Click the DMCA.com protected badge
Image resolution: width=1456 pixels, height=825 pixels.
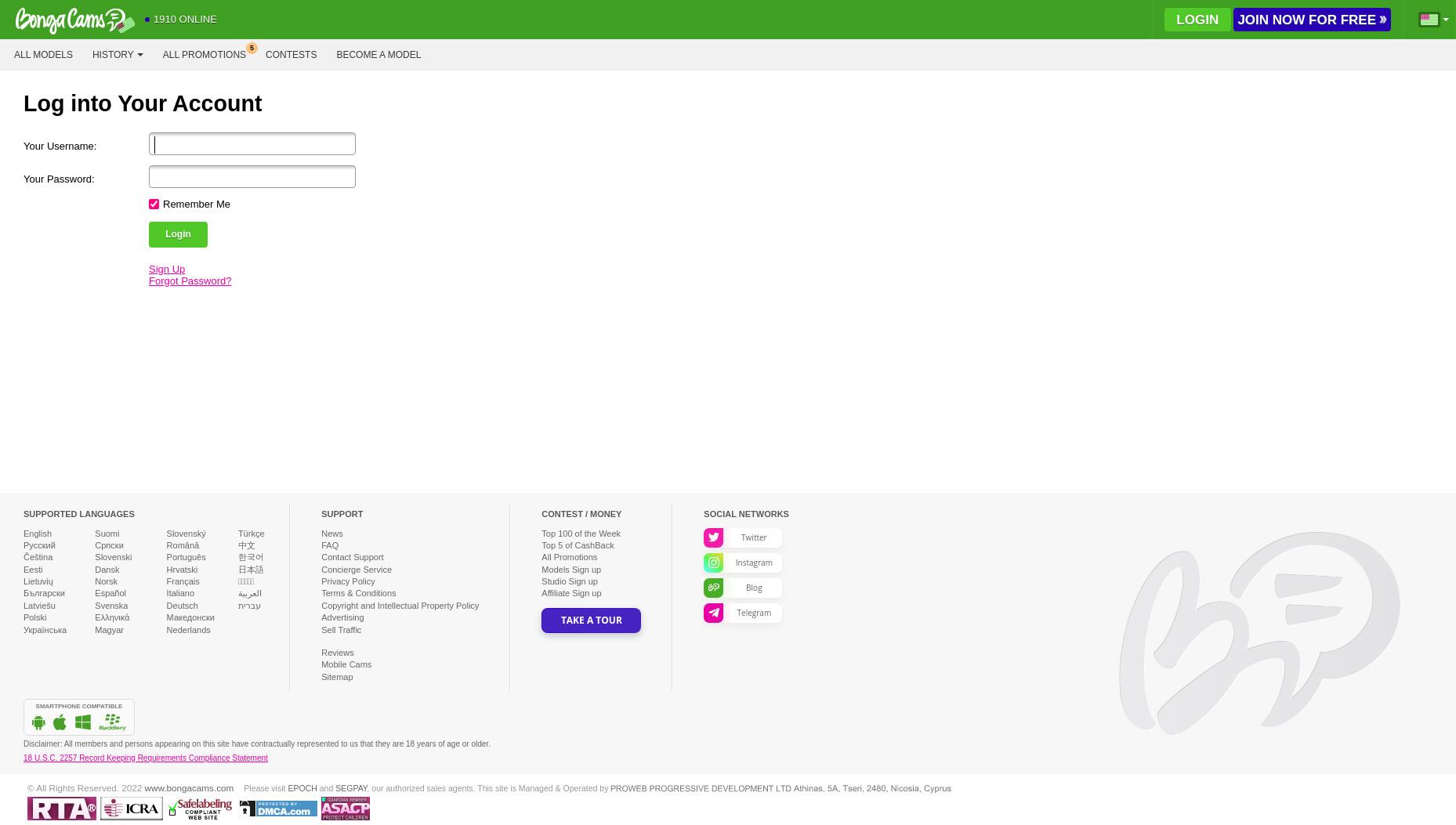click(x=278, y=809)
